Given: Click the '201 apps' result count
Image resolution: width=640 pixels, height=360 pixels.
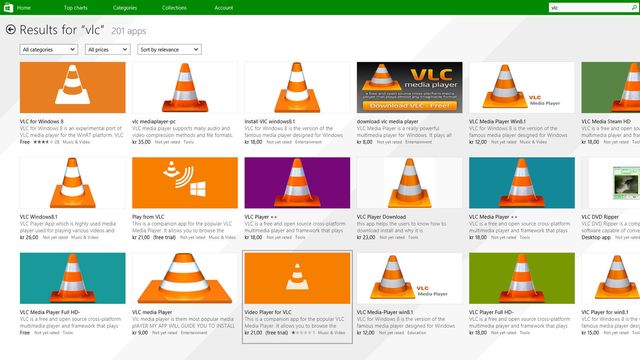Looking at the screenshot, I should coord(129,31).
